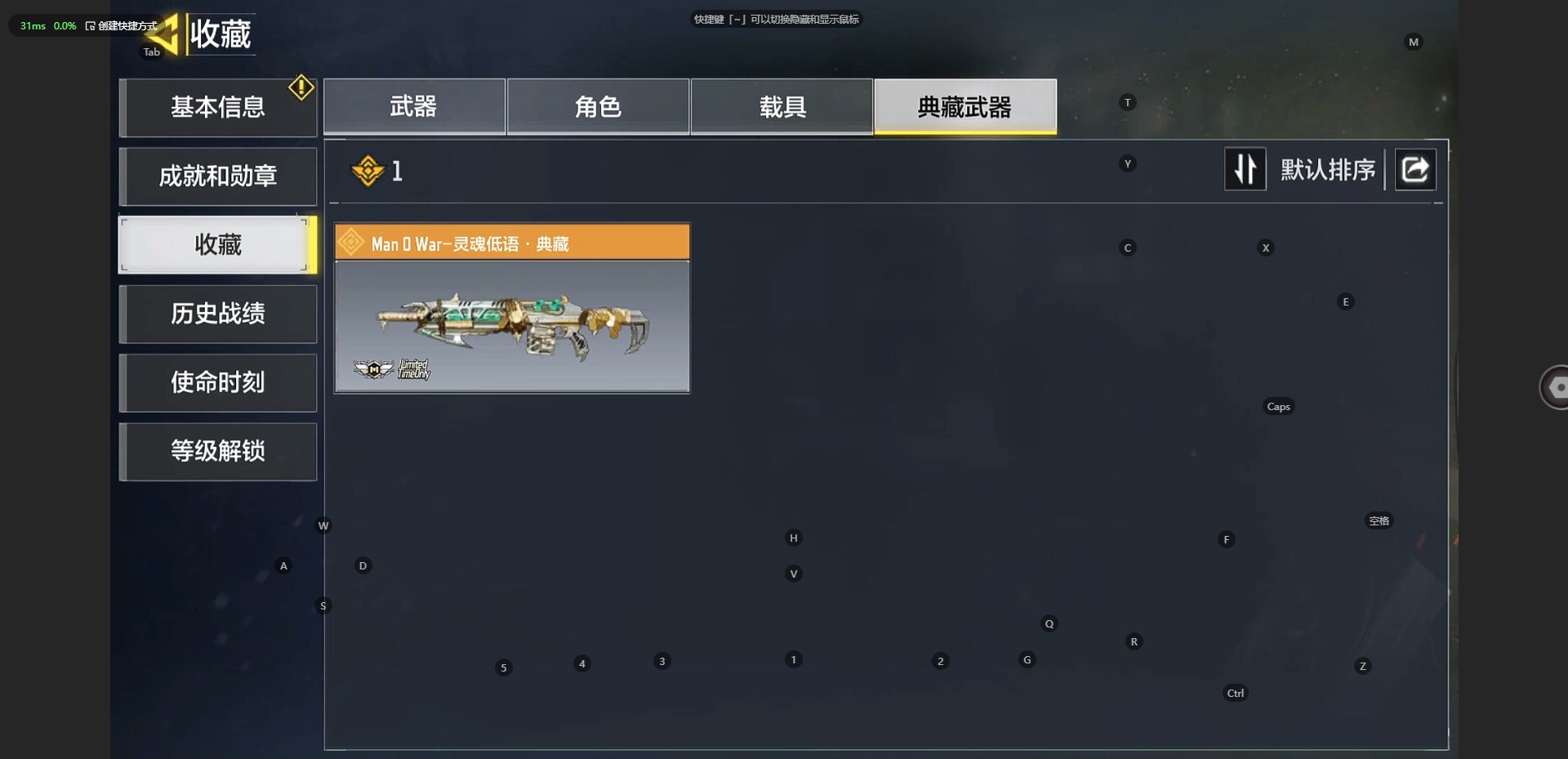Go to 历史战绩 page

tap(218, 314)
